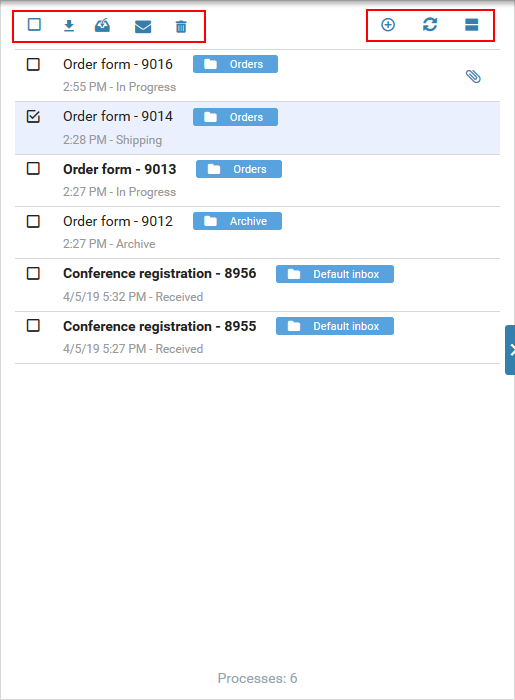Toggle the select-all checkbox in the toolbar
The width and height of the screenshot is (515, 700).
34,24
